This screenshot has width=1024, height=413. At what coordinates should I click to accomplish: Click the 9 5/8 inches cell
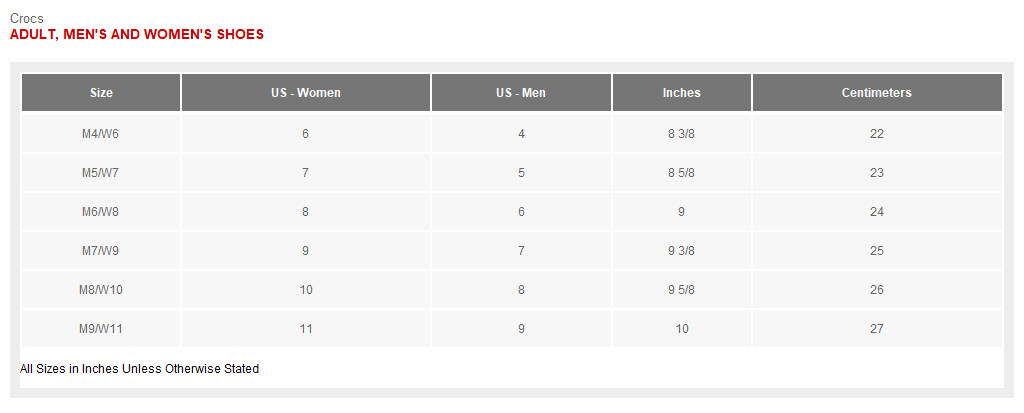(x=682, y=289)
